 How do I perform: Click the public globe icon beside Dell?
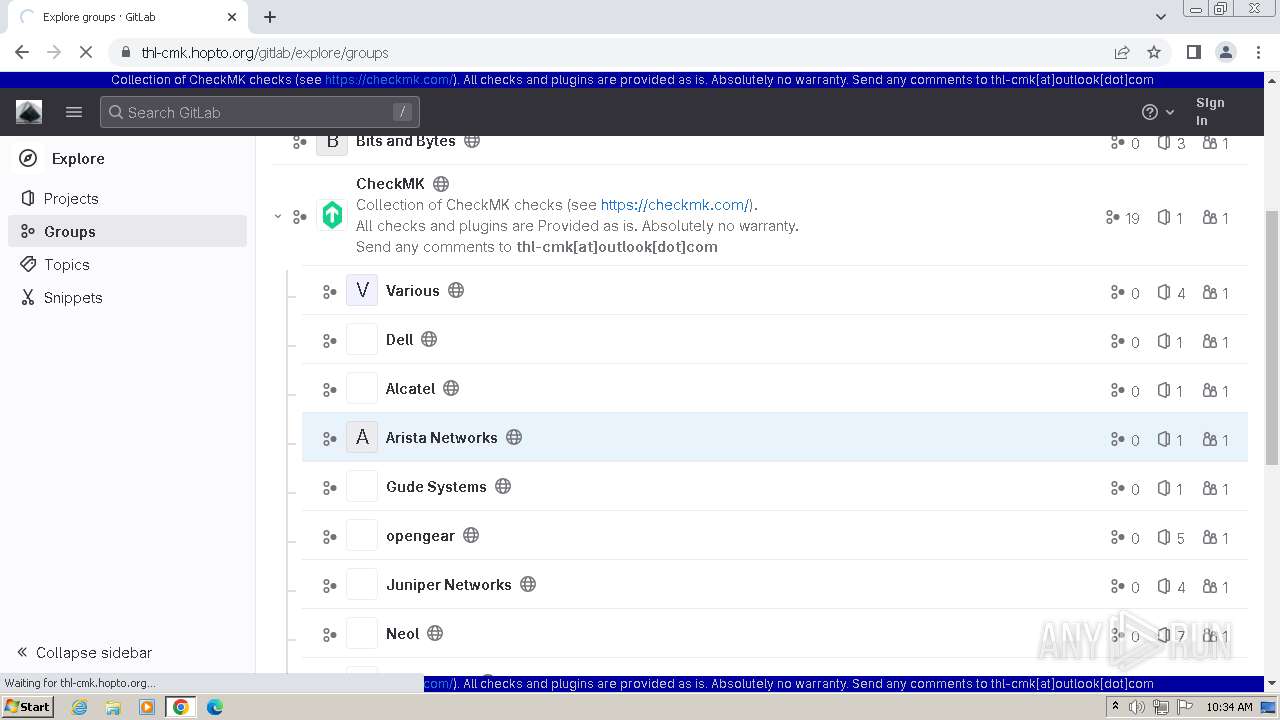(429, 339)
